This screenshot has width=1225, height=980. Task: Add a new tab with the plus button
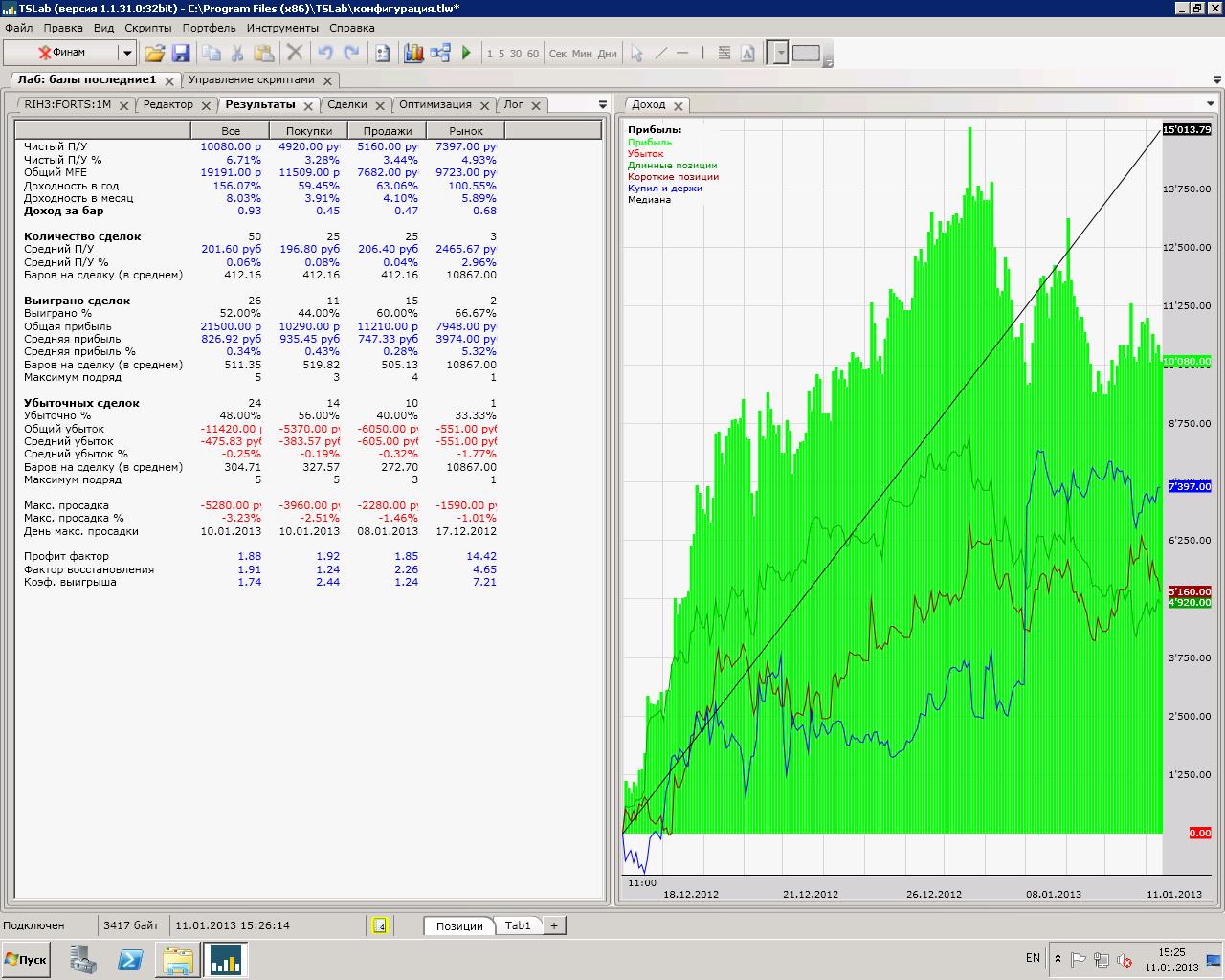(553, 925)
